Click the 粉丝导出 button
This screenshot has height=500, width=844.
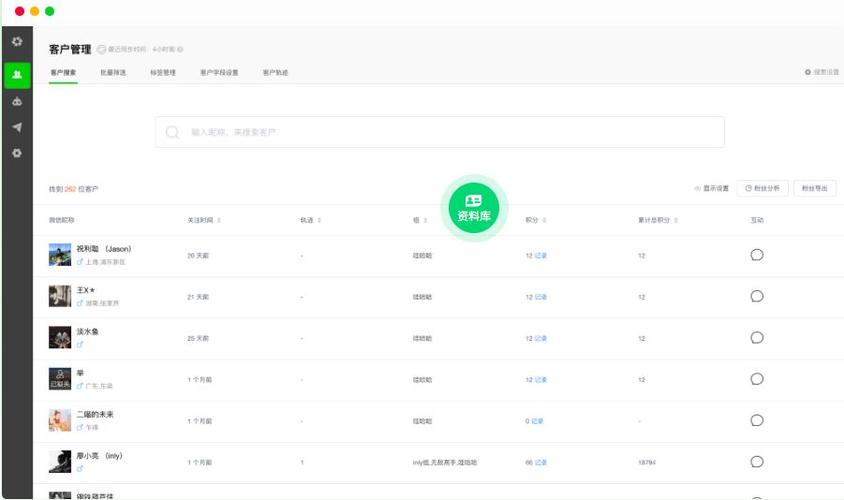[x=815, y=188]
